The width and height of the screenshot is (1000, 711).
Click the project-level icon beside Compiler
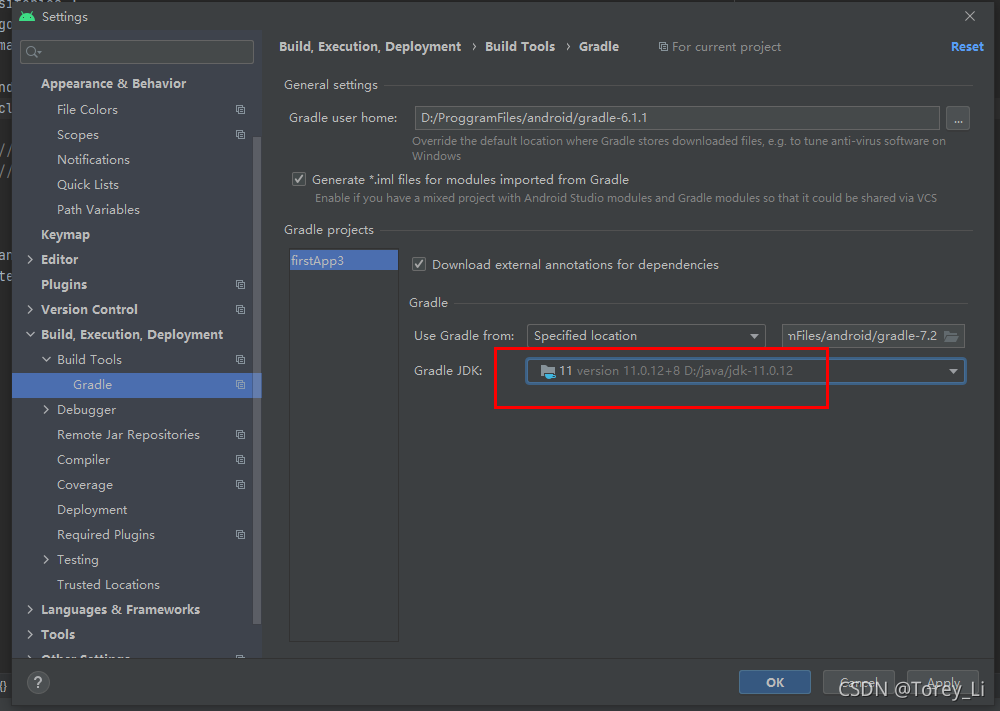click(x=240, y=460)
